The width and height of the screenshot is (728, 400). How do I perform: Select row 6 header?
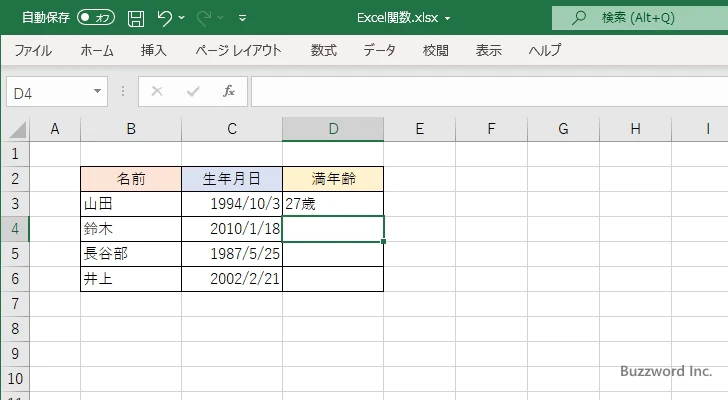click(x=15, y=279)
